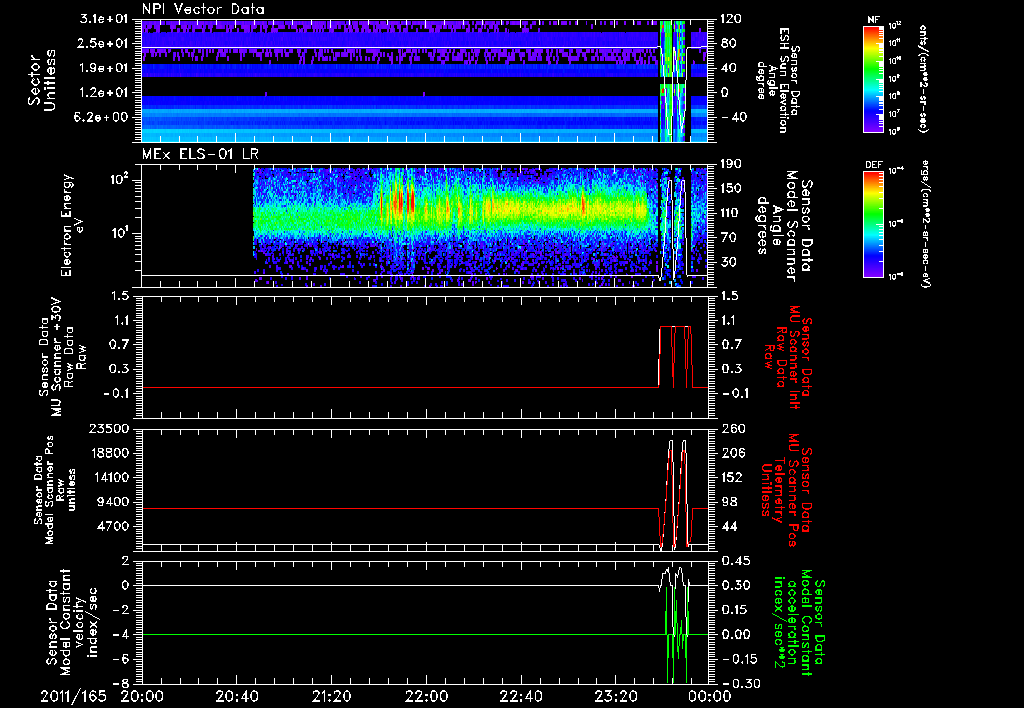Click the "150" scanner angle tick
The image size is (1024, 708).
(x=733, y=188)
